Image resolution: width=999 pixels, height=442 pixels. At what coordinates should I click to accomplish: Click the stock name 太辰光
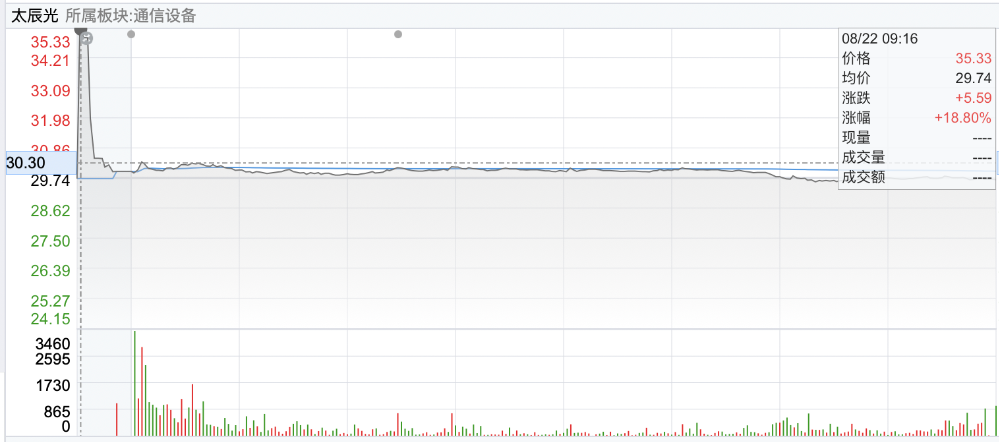tap(34, 17)
